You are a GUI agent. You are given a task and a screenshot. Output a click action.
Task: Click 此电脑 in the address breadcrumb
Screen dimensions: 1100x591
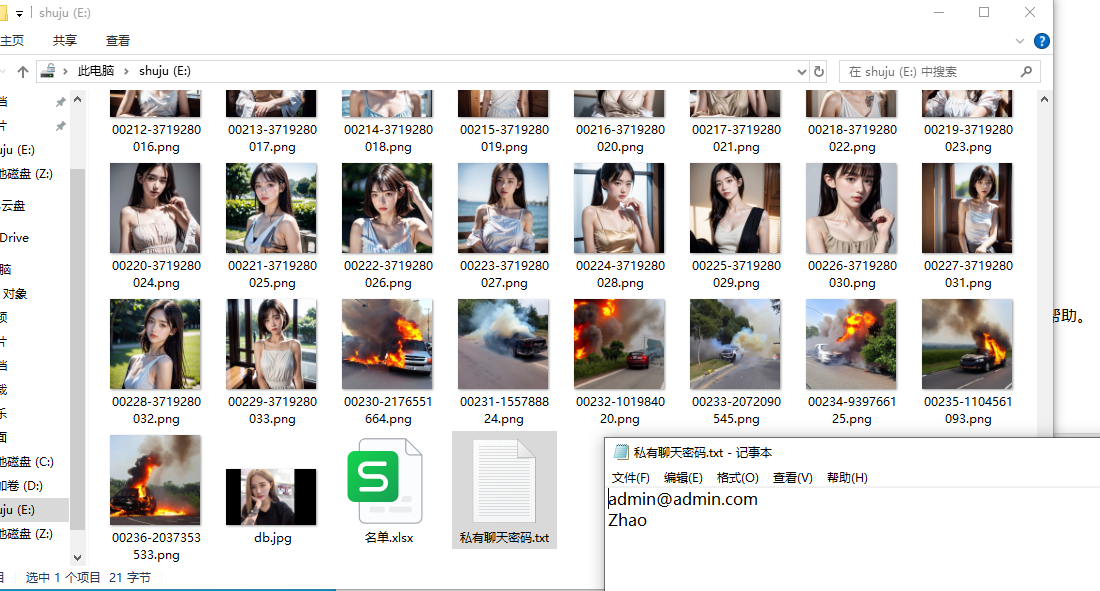pos(96,71)
